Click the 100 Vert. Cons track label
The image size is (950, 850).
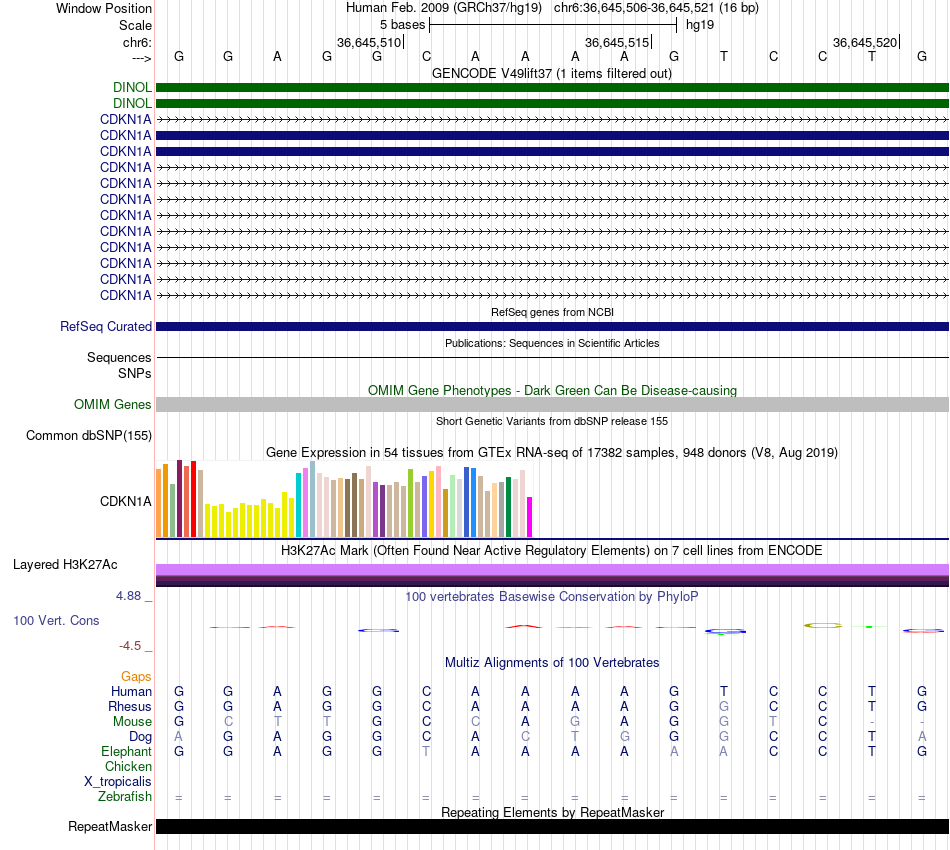pos(56,620)
